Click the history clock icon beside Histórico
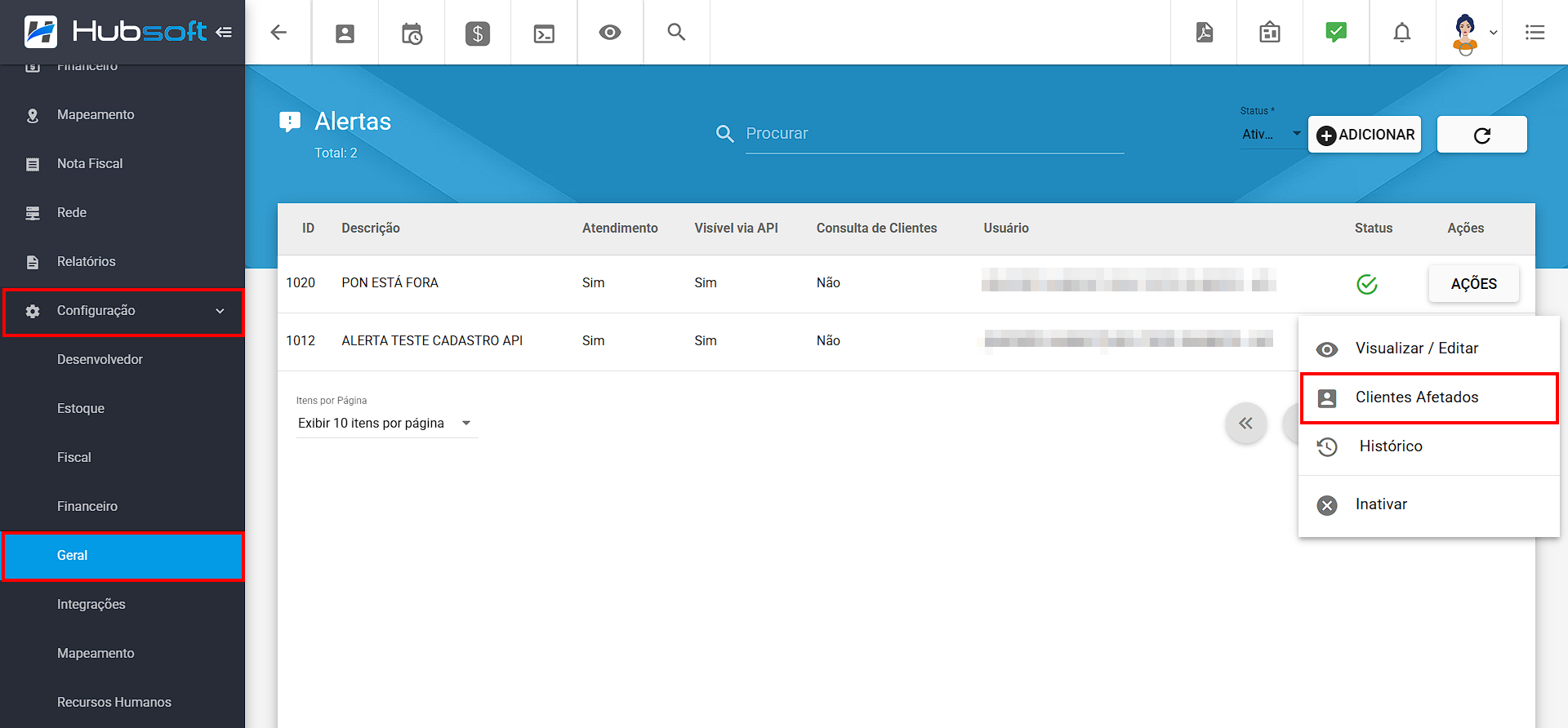1568x728 pixels. point(1327,446)
